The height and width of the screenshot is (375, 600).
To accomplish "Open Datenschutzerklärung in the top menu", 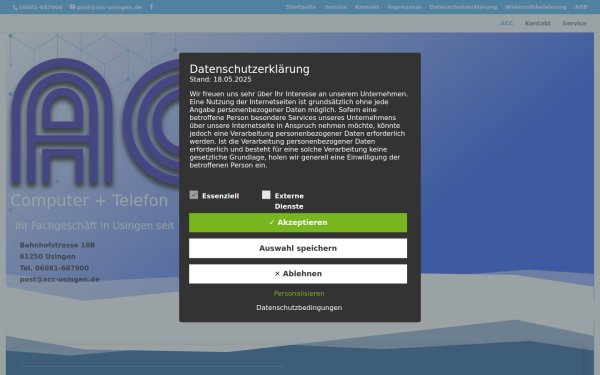I will click(x=463, y=7).
